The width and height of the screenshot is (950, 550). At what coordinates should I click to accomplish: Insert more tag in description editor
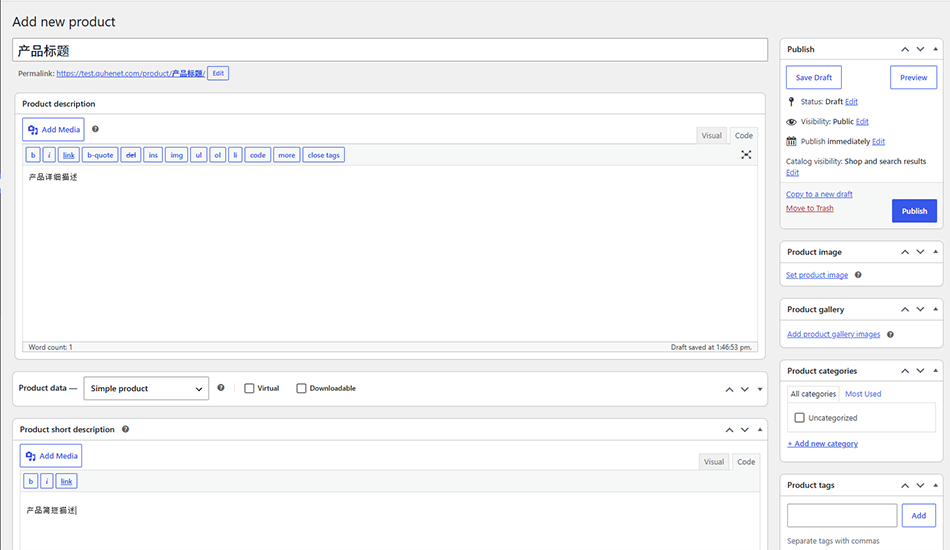[287, 155]
